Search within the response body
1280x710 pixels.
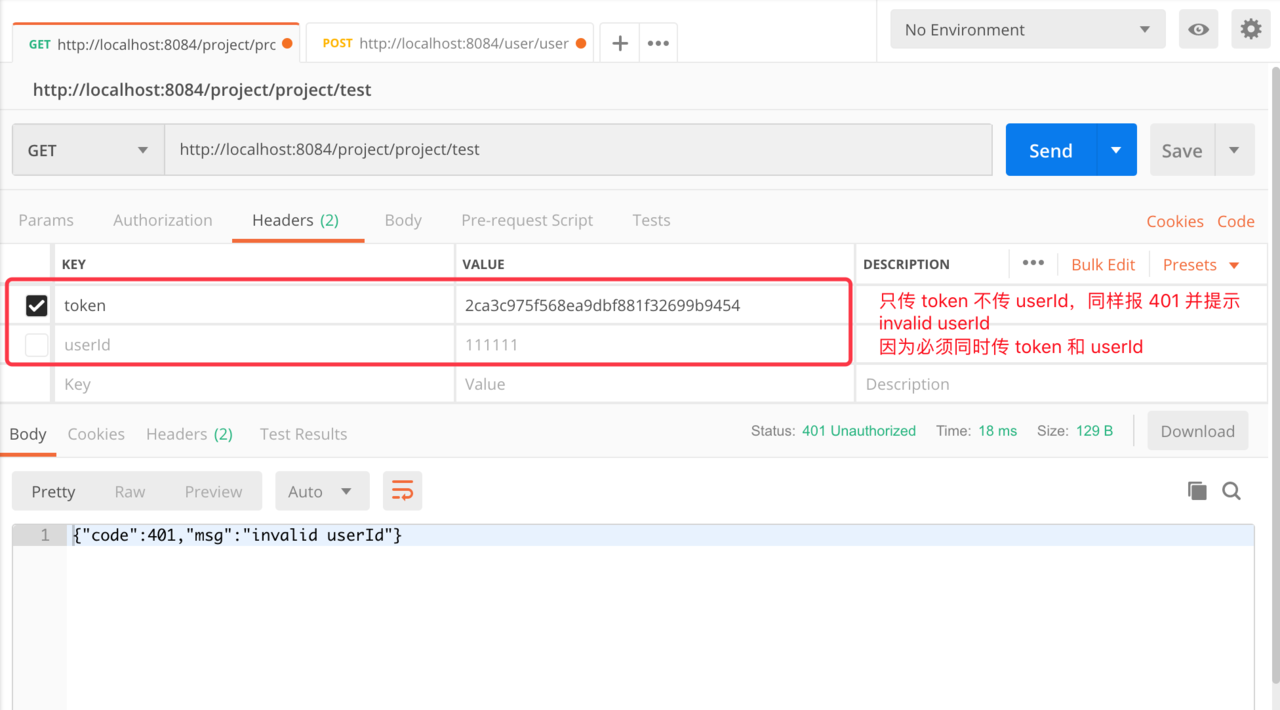(1232, 490)
